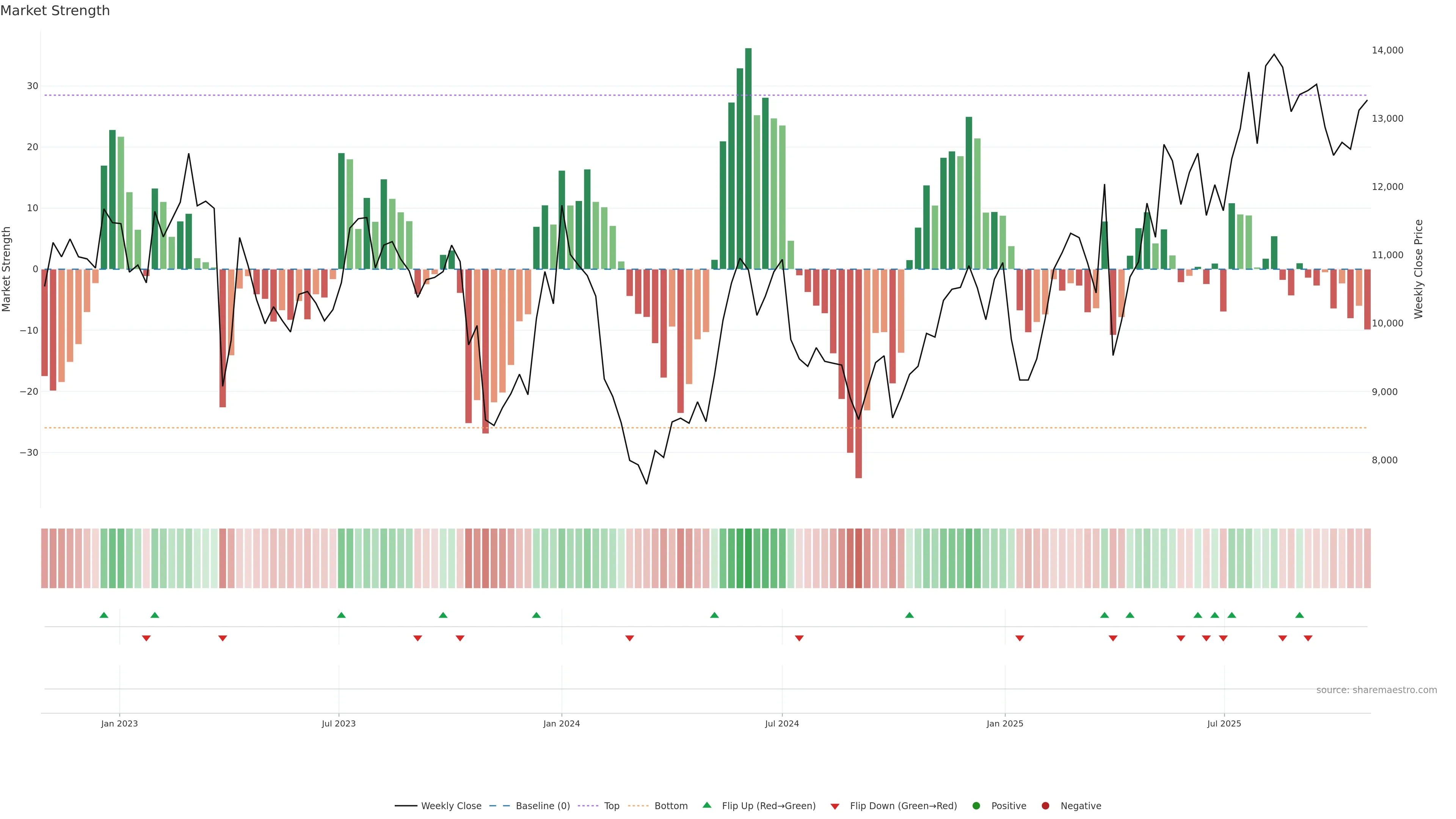Viewport: 1456px width, 819px height.
Task: Click the tallest dark green bar
Action: [x=748, y=158]
